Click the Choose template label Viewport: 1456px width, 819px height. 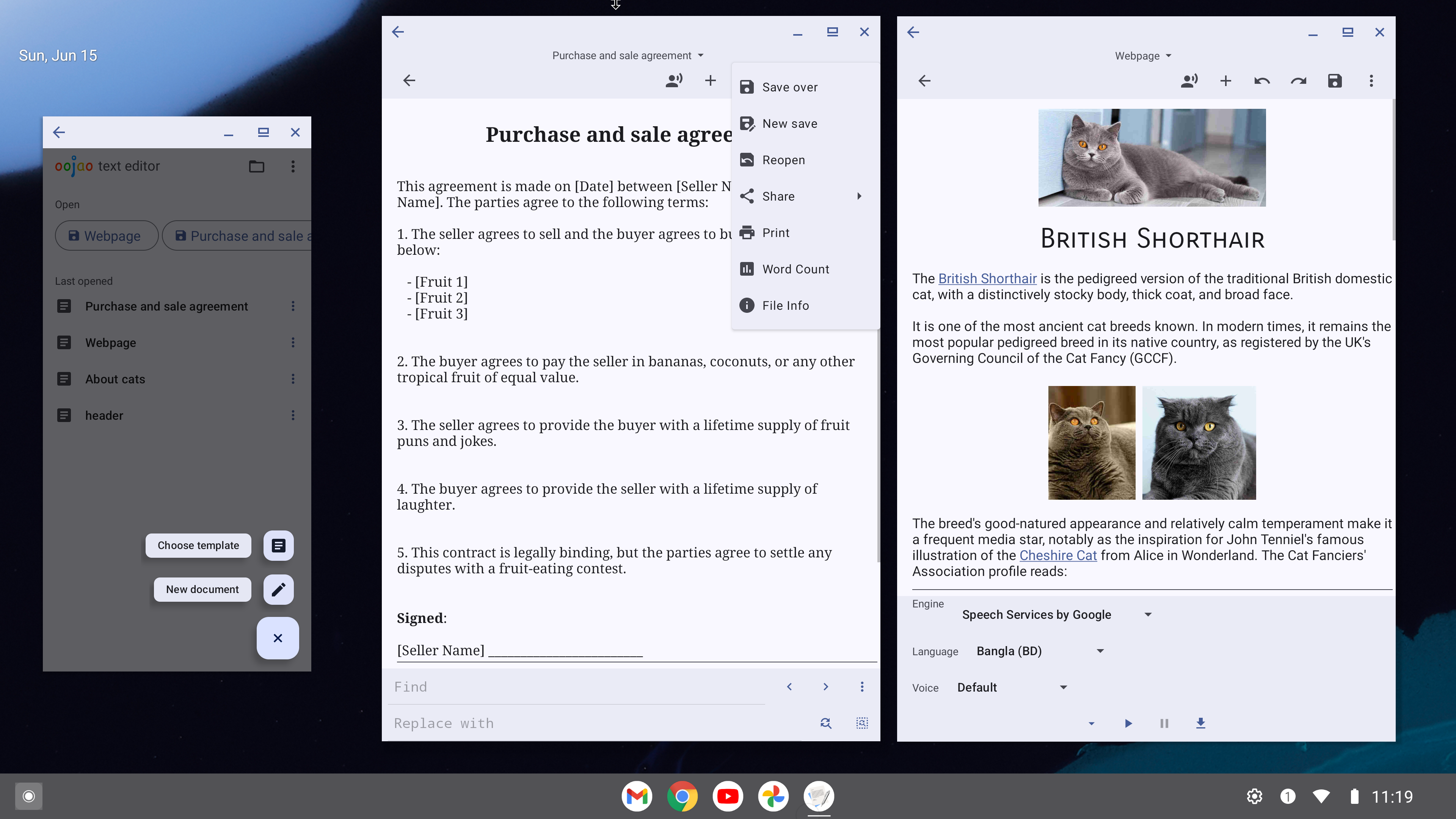[x=198, y=546]
